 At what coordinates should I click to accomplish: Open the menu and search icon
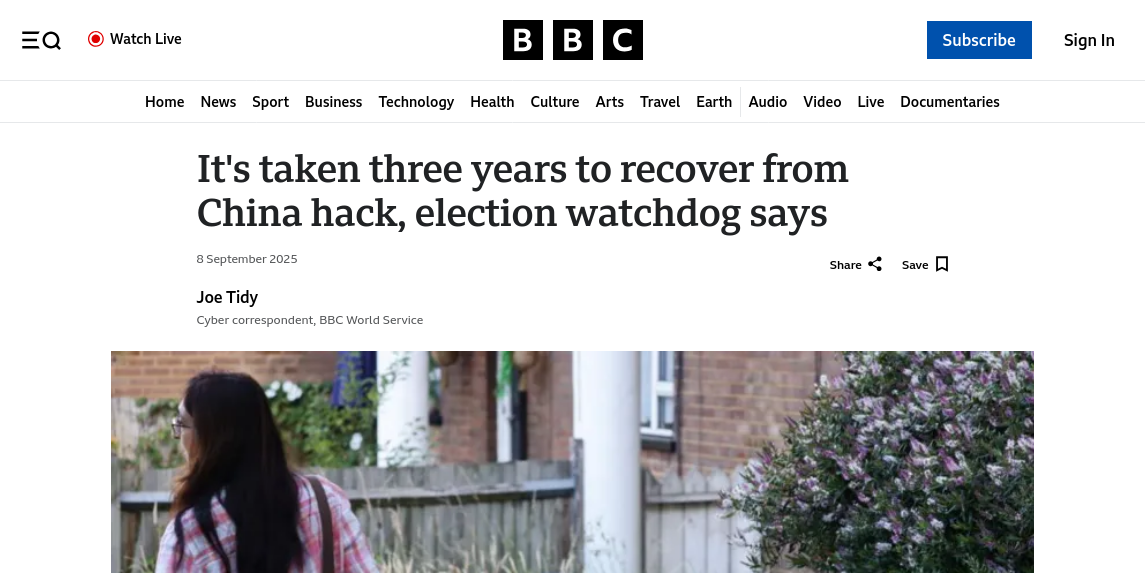click(41, 40)
